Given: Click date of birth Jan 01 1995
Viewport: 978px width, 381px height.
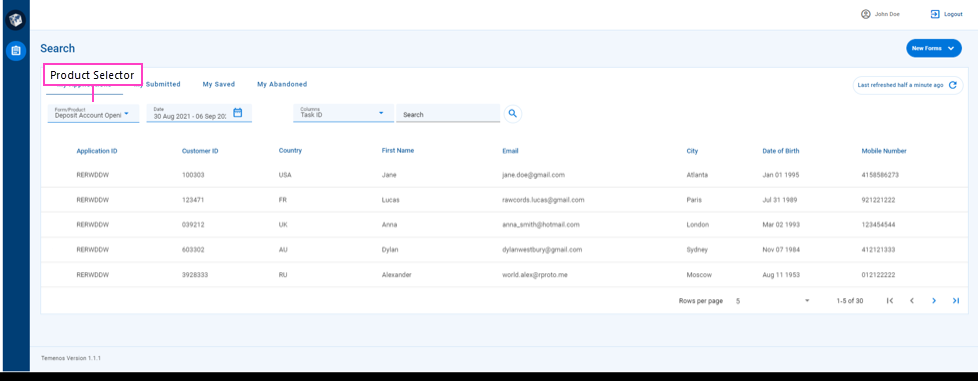Looking at the screenshot, I should [x=780, y=175].
